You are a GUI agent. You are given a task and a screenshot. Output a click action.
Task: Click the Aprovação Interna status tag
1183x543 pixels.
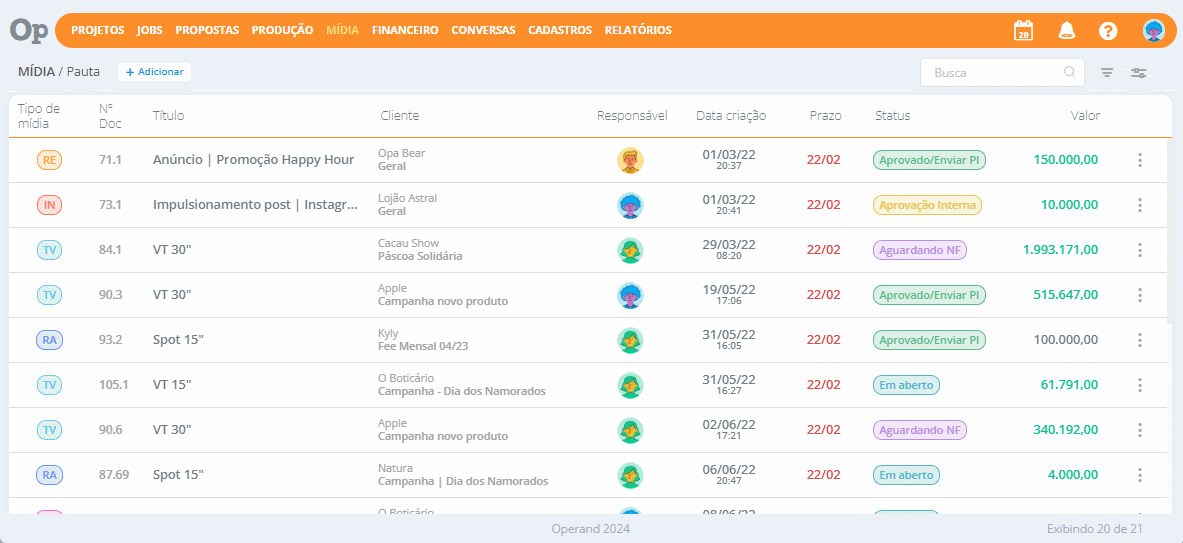[927, 205]
